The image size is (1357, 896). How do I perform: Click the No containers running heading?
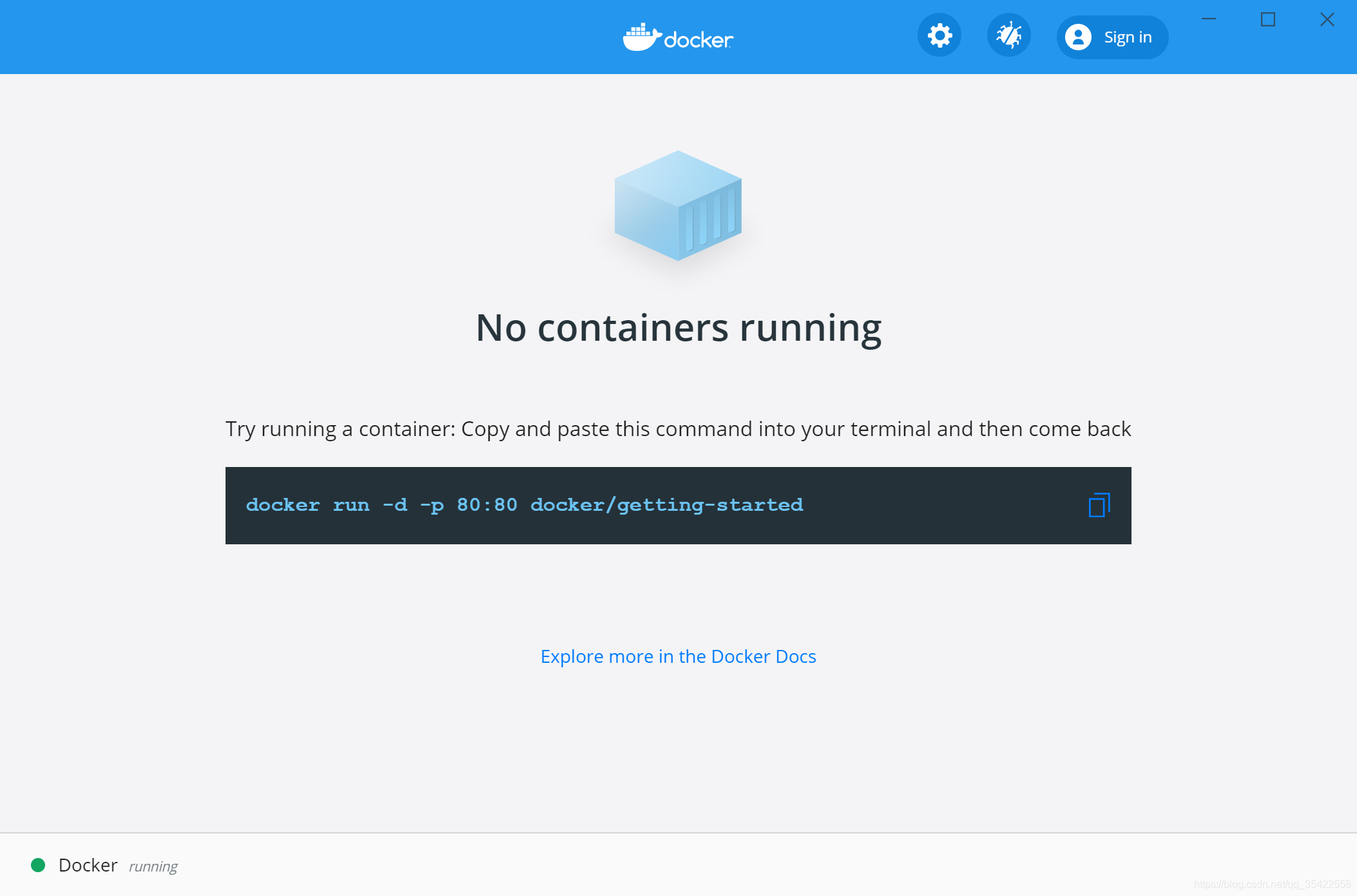(678, 328)
